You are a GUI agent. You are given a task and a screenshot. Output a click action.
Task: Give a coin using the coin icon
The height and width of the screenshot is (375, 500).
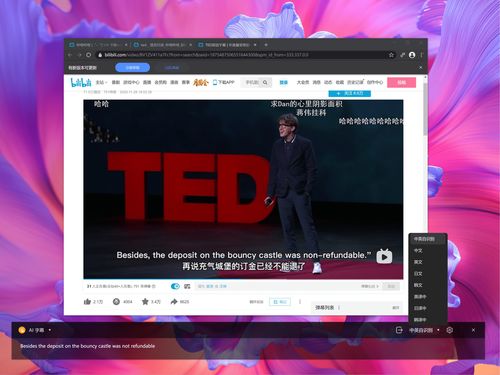click(116, 302)
